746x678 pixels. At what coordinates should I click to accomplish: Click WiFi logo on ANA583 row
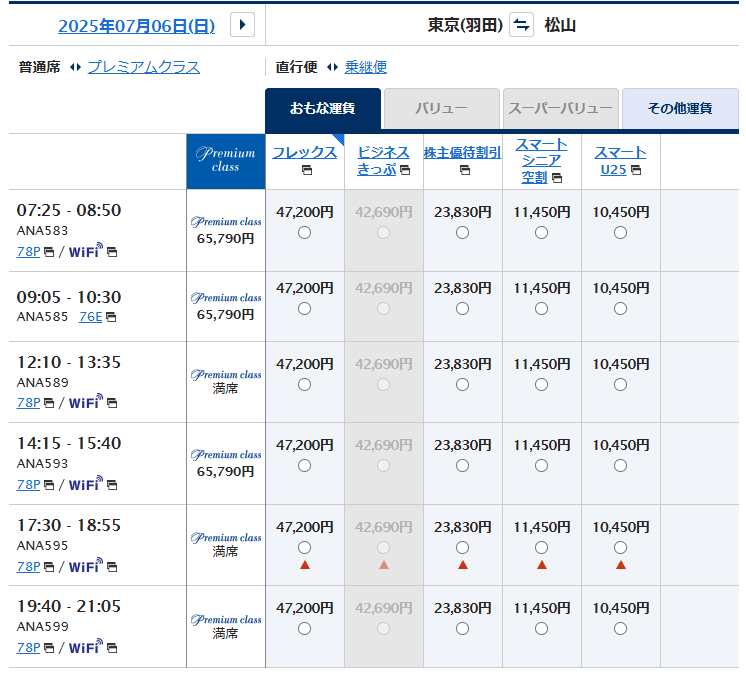point(86,250)
